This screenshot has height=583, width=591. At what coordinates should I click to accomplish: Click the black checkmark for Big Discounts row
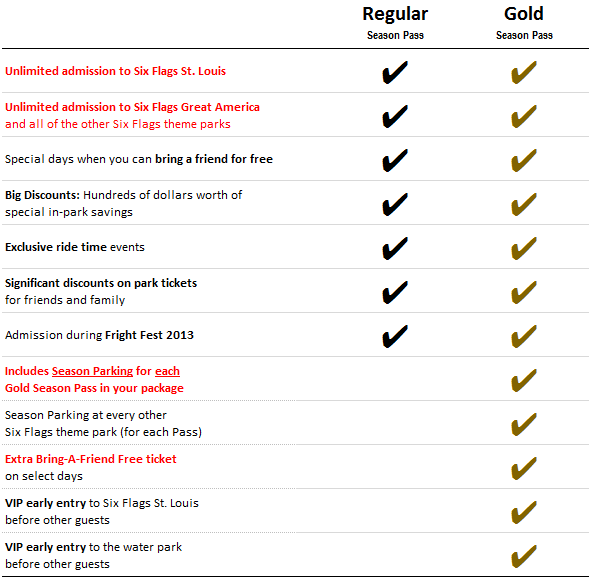pos(395,204)
